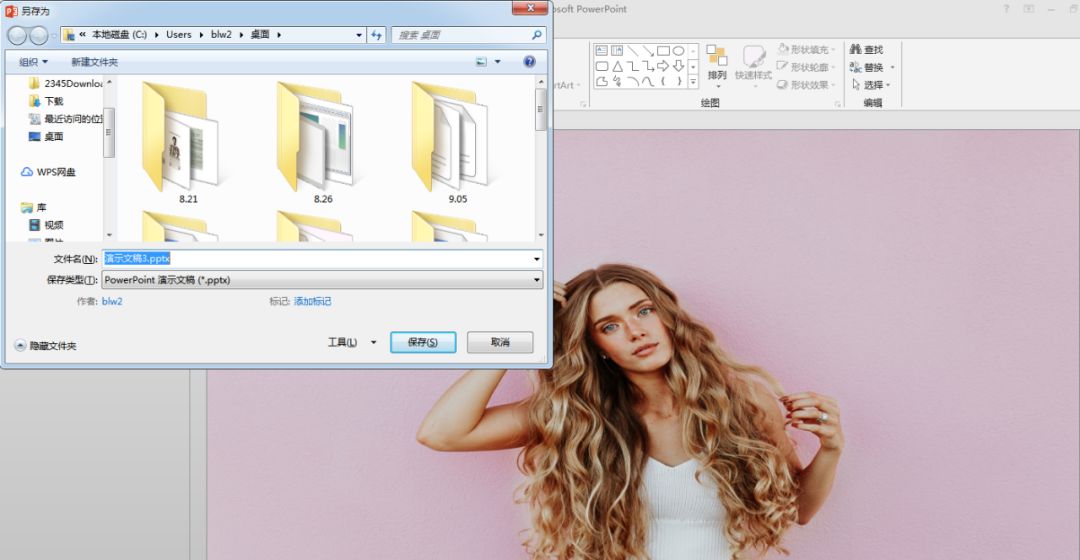The image size is (1080, 560).
Task: Select the oval shape in shapes gallery
Action: pyautogui.click(x=678, y=51)
